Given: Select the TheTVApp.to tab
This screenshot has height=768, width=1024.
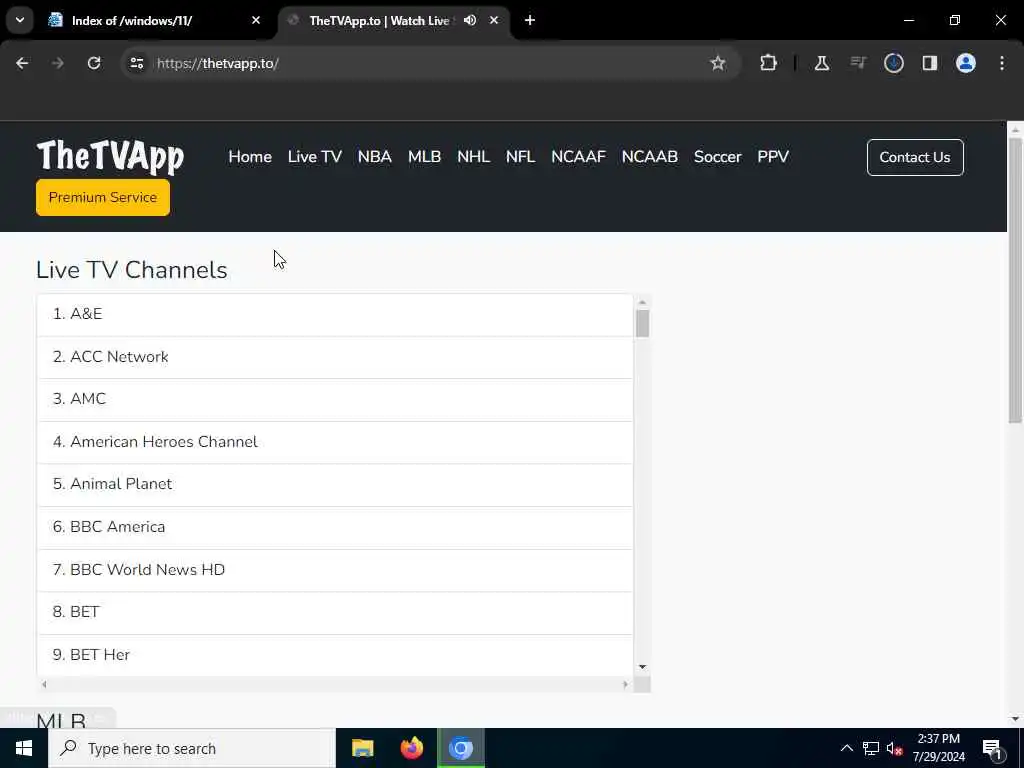Looking at the screenshot, I should 395,20.
